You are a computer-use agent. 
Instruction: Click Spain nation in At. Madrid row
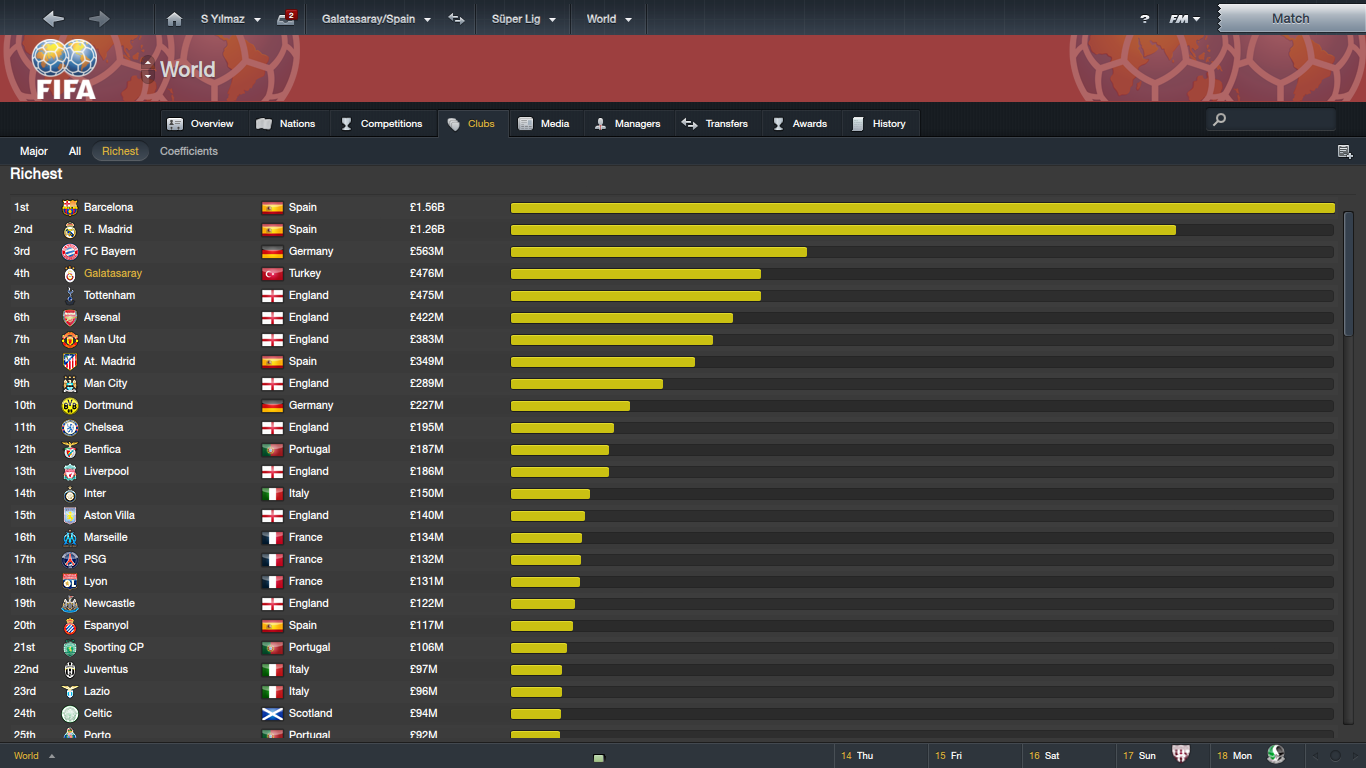point(303,362)
